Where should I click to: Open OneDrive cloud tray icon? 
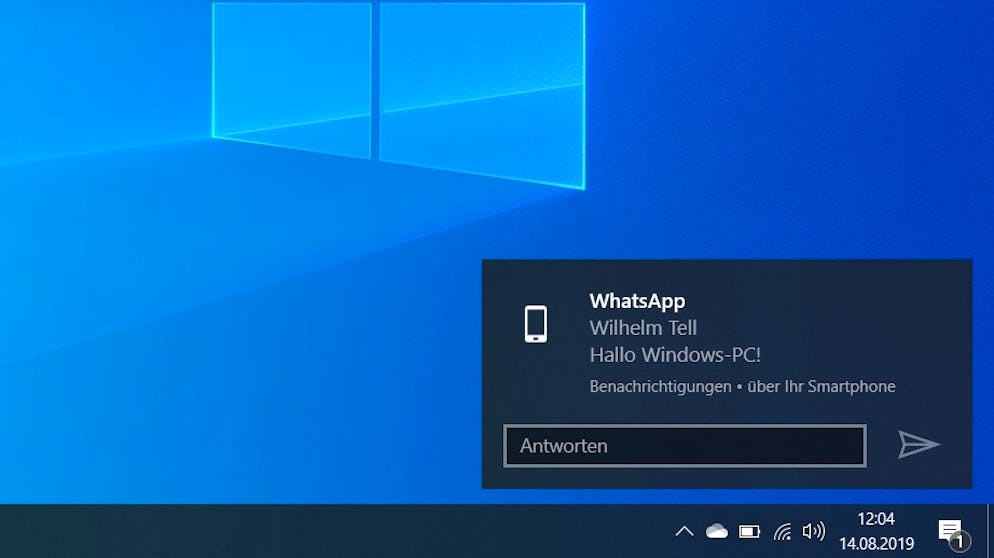(717, 531)
